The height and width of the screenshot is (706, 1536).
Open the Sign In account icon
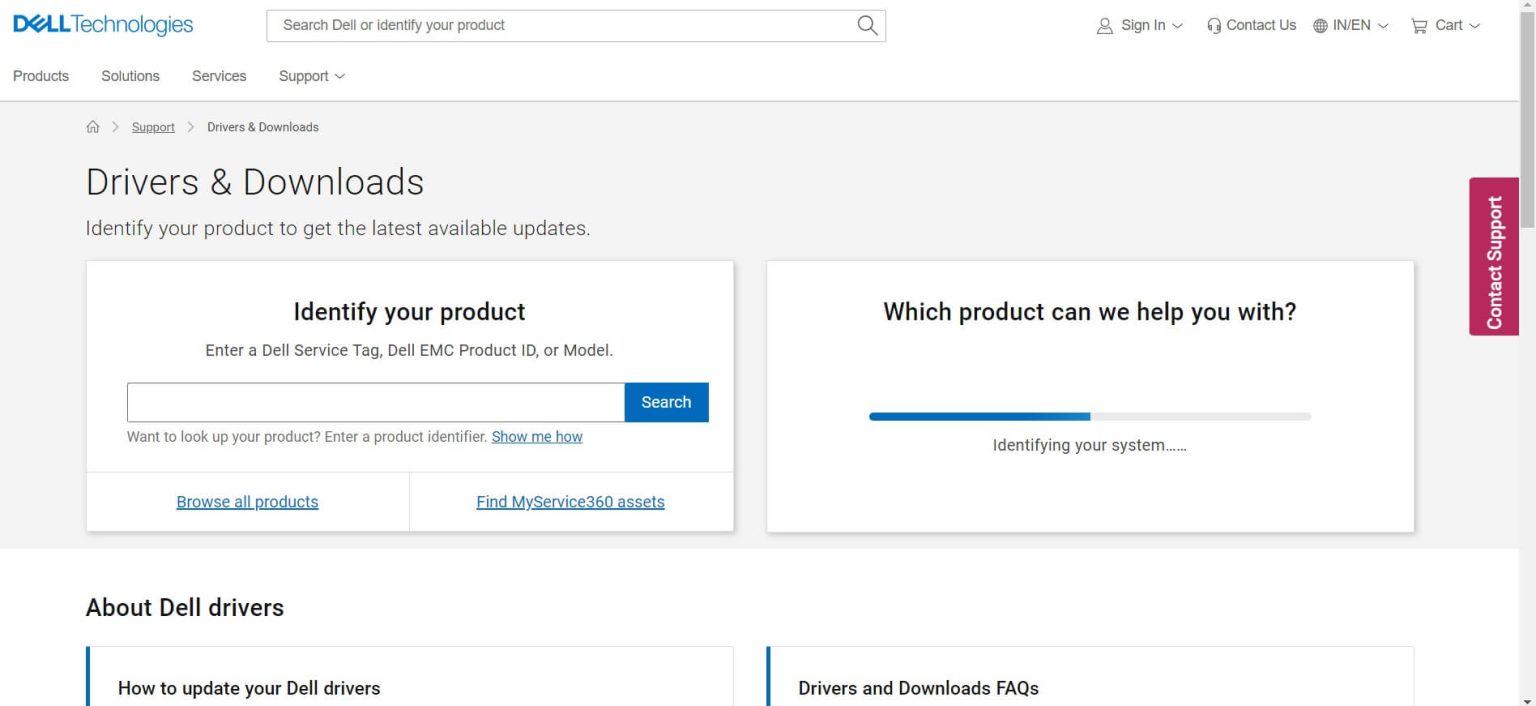tap(1104, 25)
